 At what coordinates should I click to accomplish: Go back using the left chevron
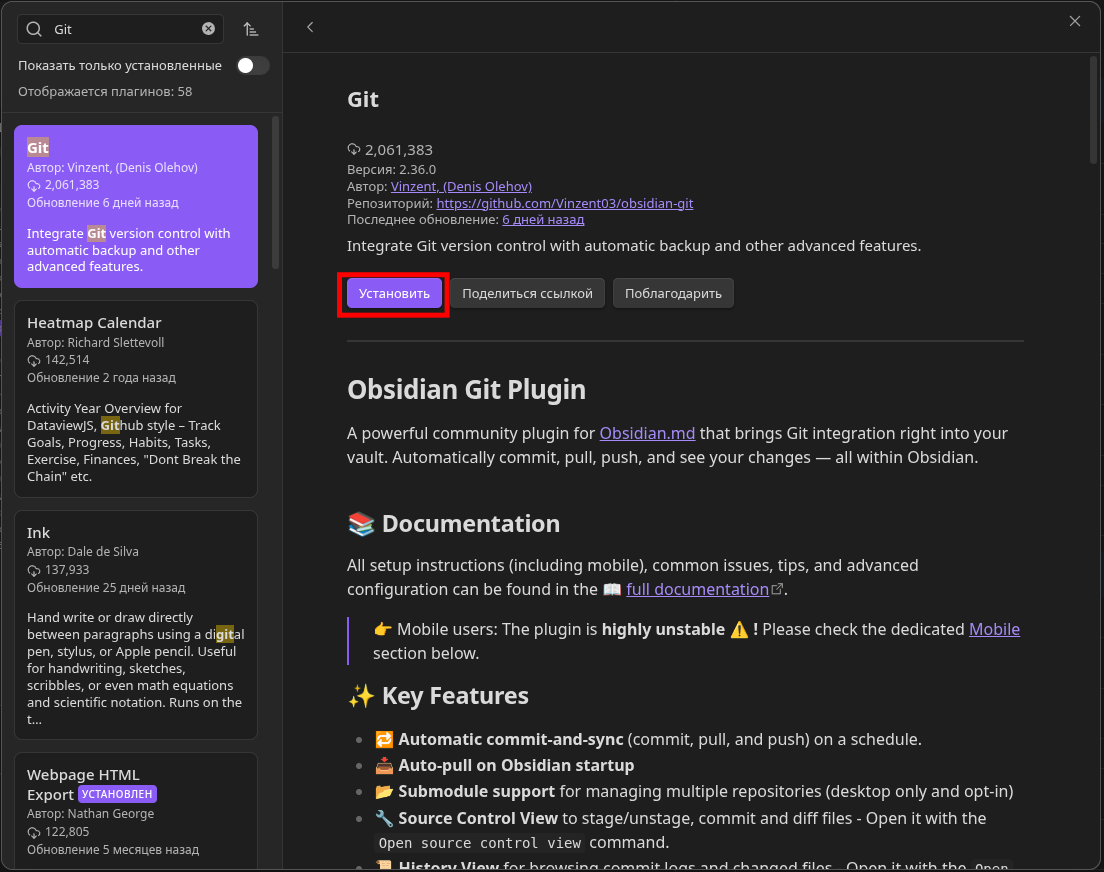coord(310,27)
